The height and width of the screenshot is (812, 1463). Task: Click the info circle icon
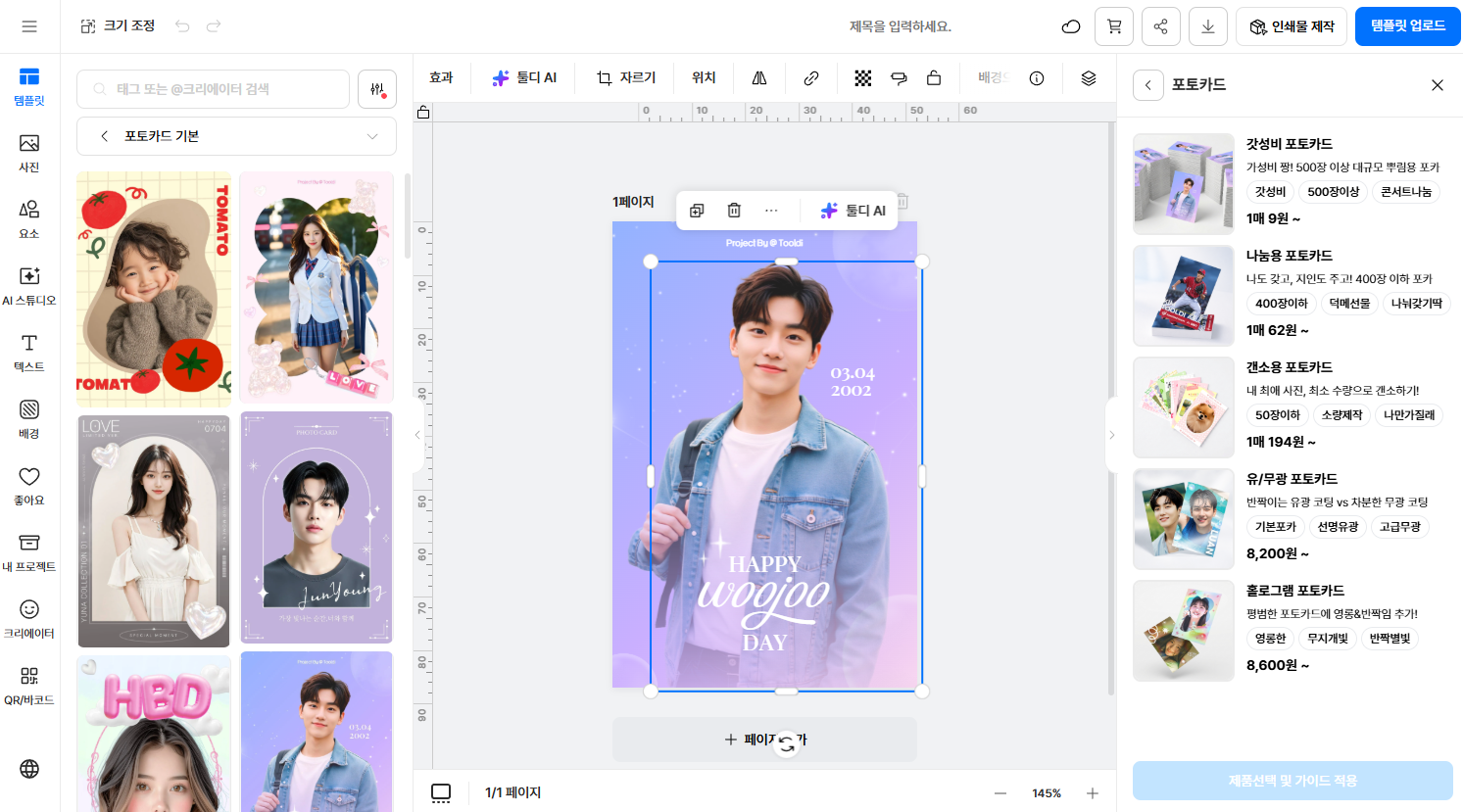[x=1037, y=78]
